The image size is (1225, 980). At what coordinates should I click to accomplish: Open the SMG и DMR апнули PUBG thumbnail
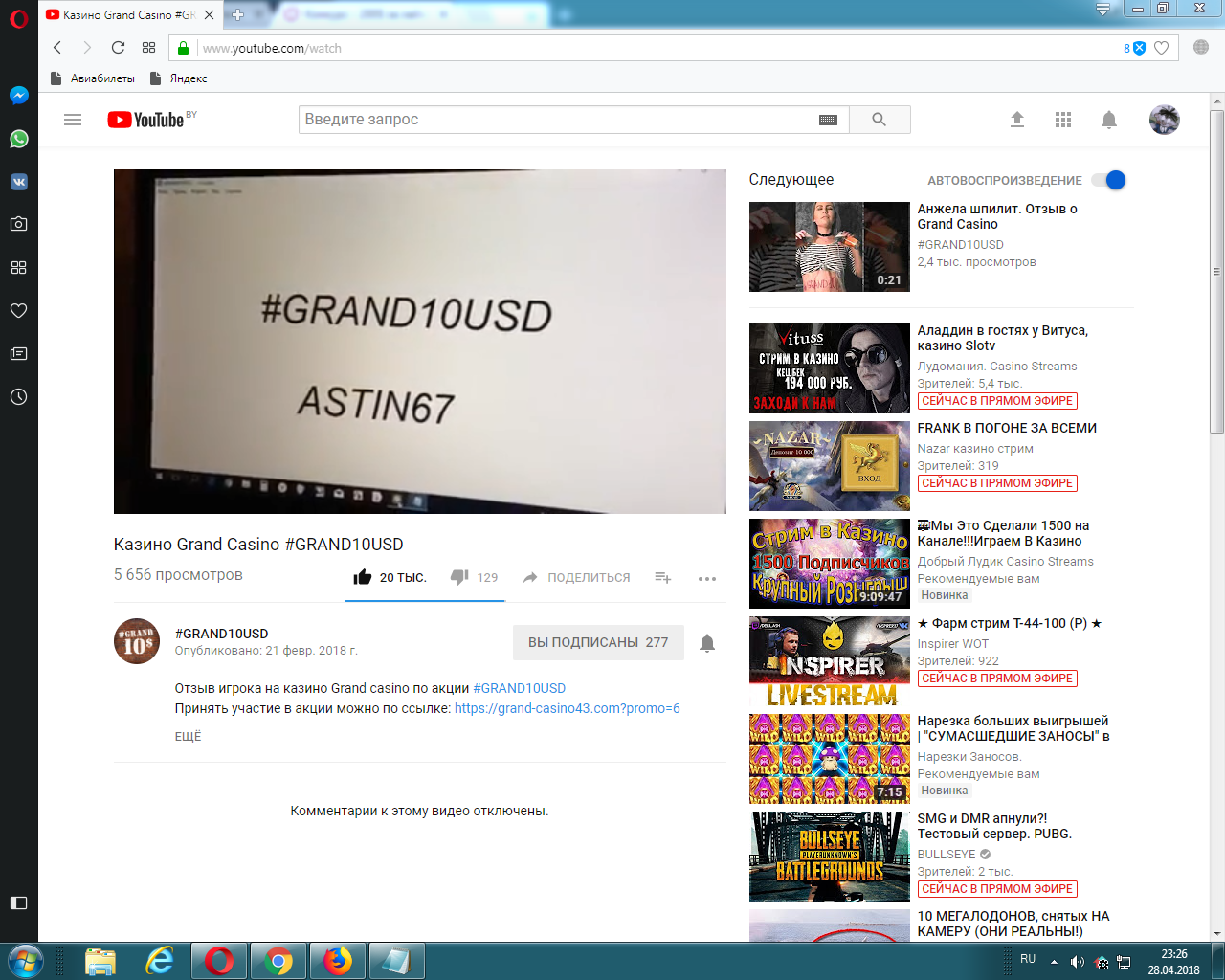tap(830, 857)
